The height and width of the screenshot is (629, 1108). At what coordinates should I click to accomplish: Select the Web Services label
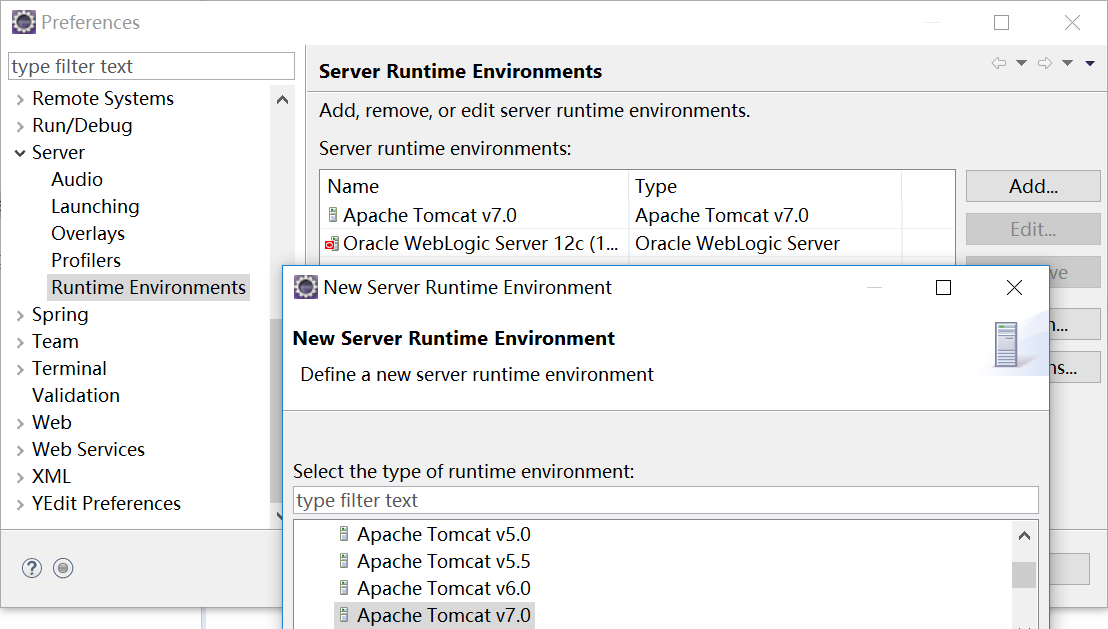tap(88, 449)
